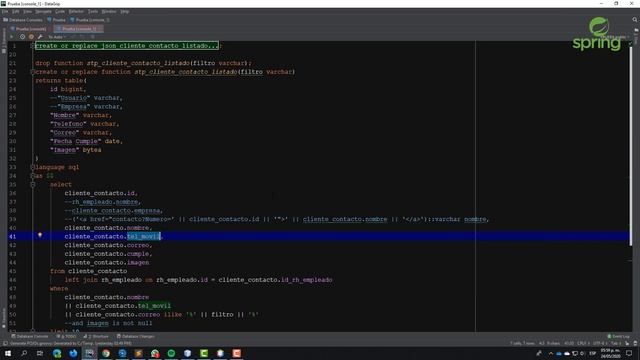Launch Google Chrome from taskbar
Image resolution: width=640 pixels, height=360 pixels.
point(106,353)
